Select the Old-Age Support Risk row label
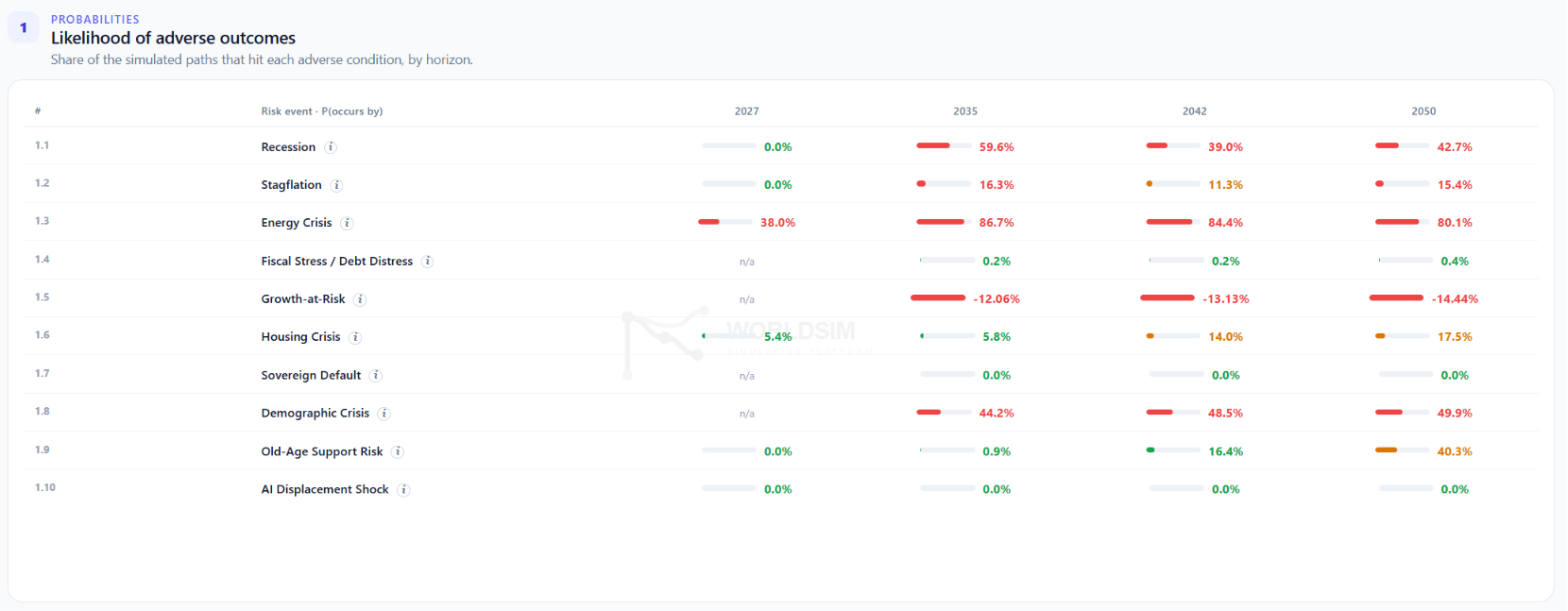The height and width of the screenshot is (611, 1568). click(322, 452)
